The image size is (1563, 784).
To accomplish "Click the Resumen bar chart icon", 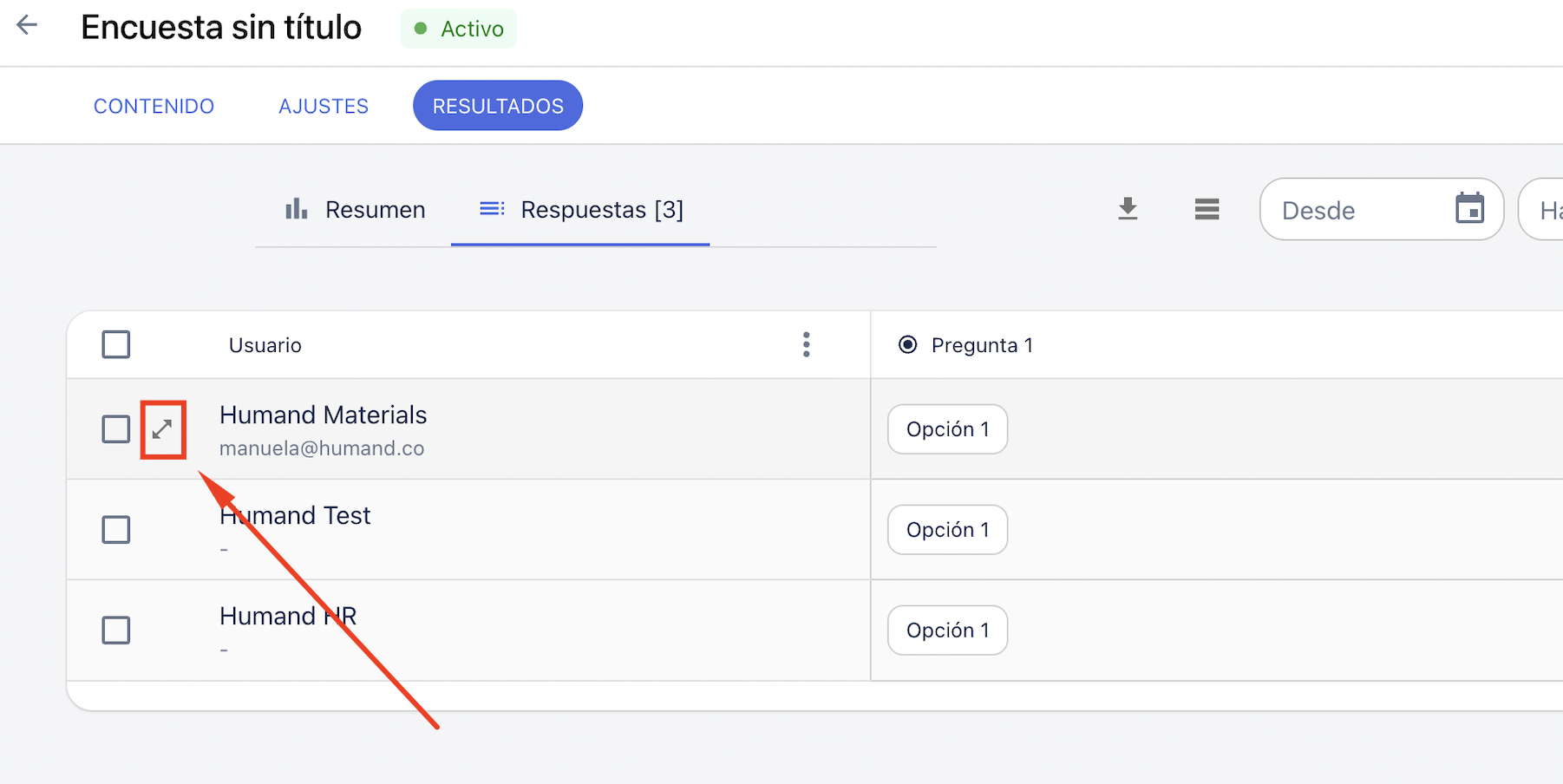I will coord(297,209).
